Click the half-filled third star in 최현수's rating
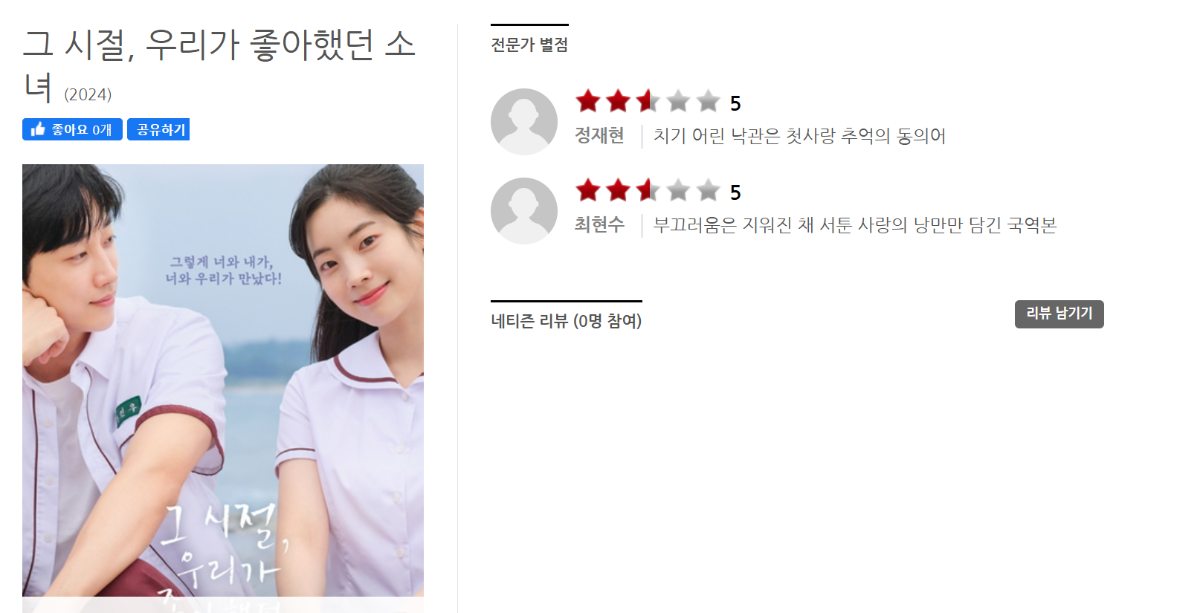This screenshot has width=1200, height=613. click(x=648, y=190)
